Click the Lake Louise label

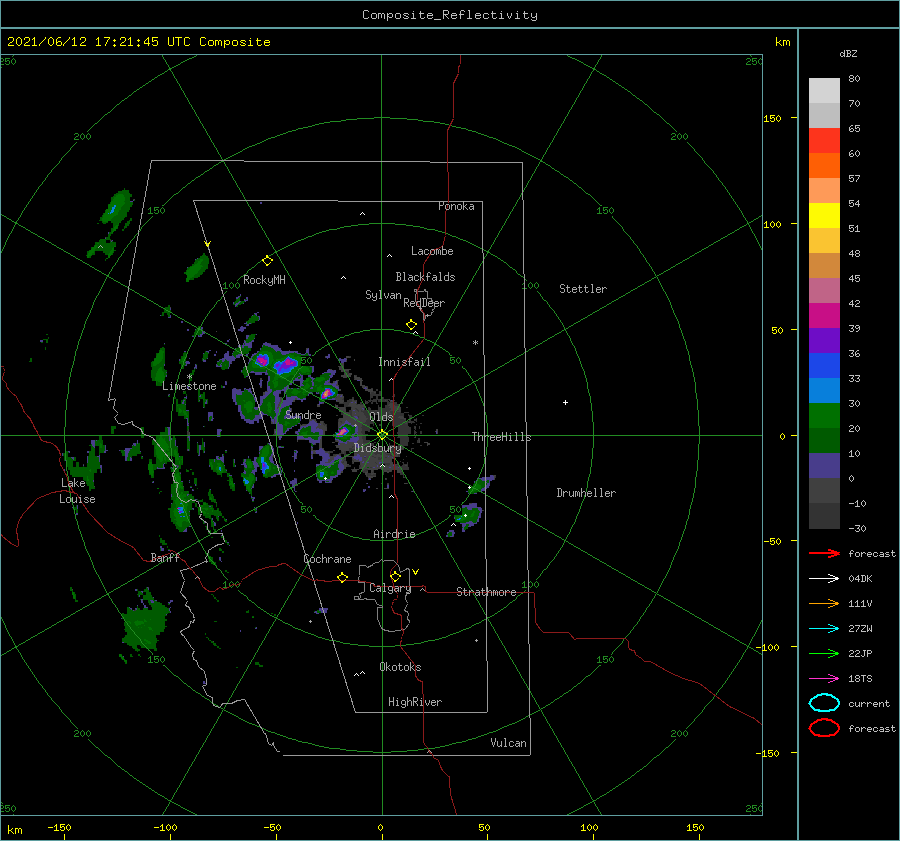point(77,491)
